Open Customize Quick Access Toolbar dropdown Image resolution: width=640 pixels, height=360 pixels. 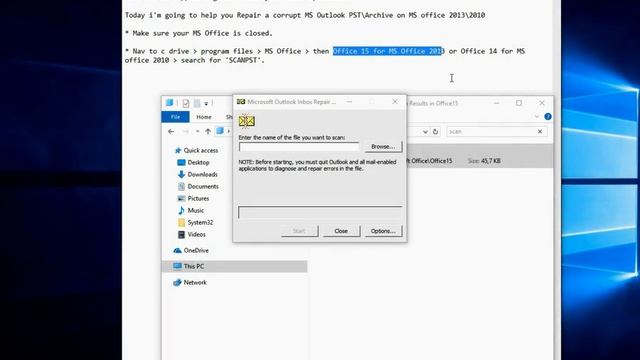pyautogui.click(x=206, y=104)
